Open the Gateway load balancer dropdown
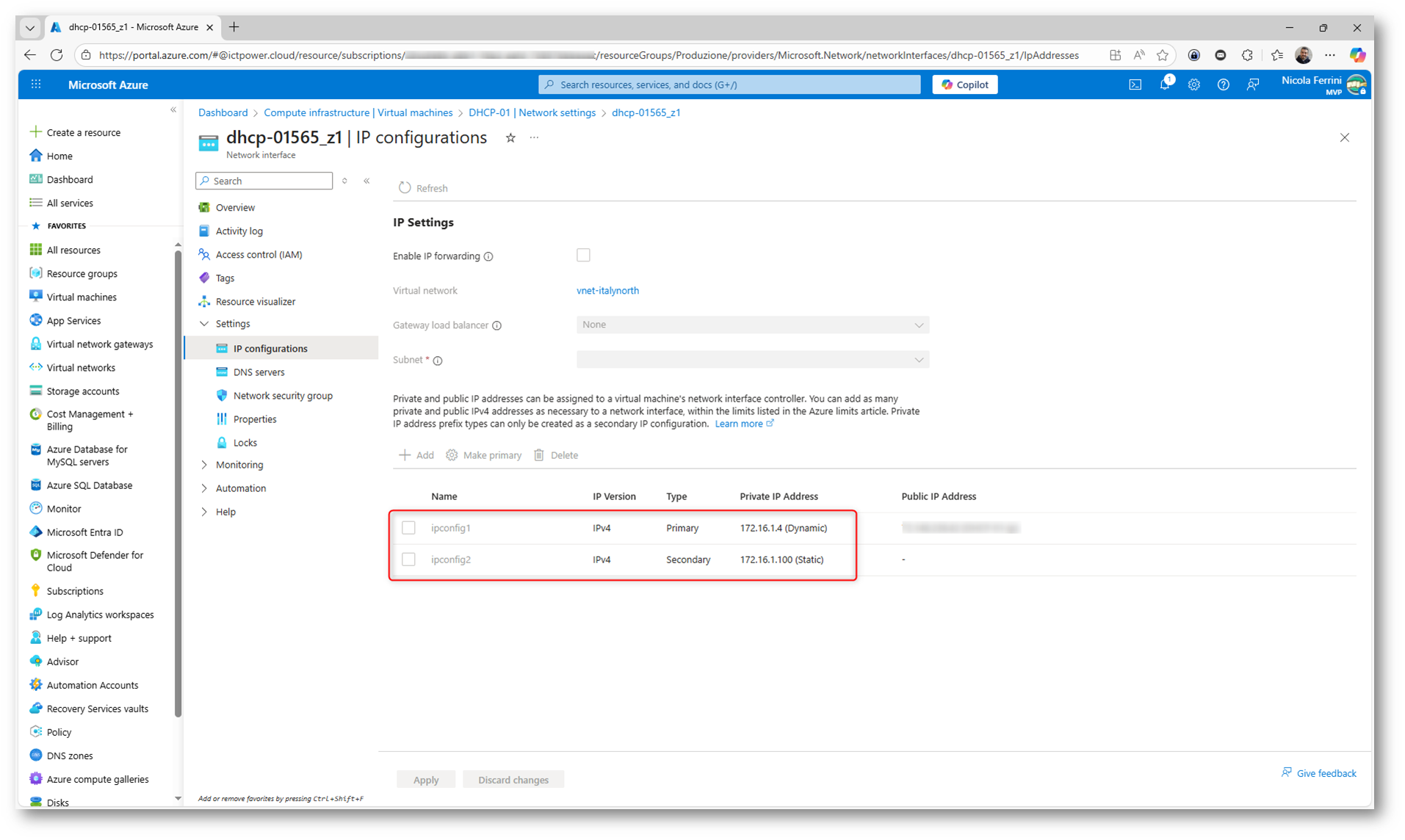Image resolution: width=1405 pixels, height=840 pixels. [752, 325]
